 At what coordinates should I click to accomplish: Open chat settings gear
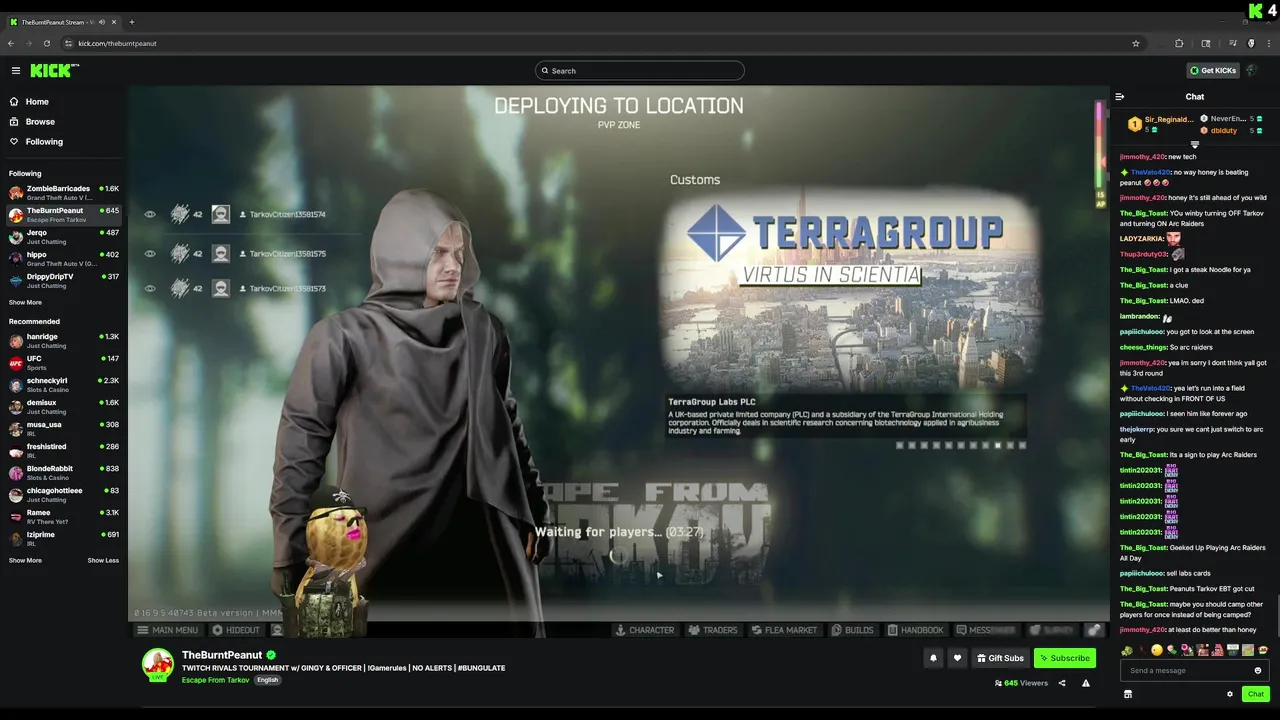point(1230,694)
